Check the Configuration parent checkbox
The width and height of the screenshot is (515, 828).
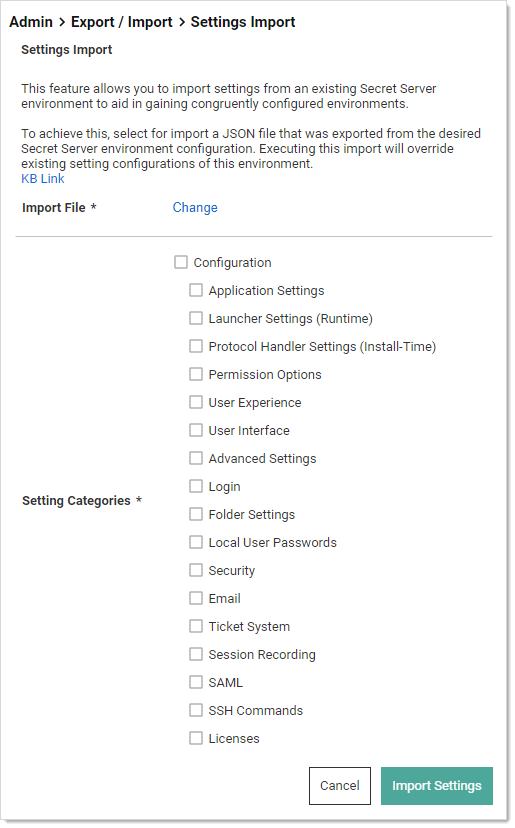point(181,262)
